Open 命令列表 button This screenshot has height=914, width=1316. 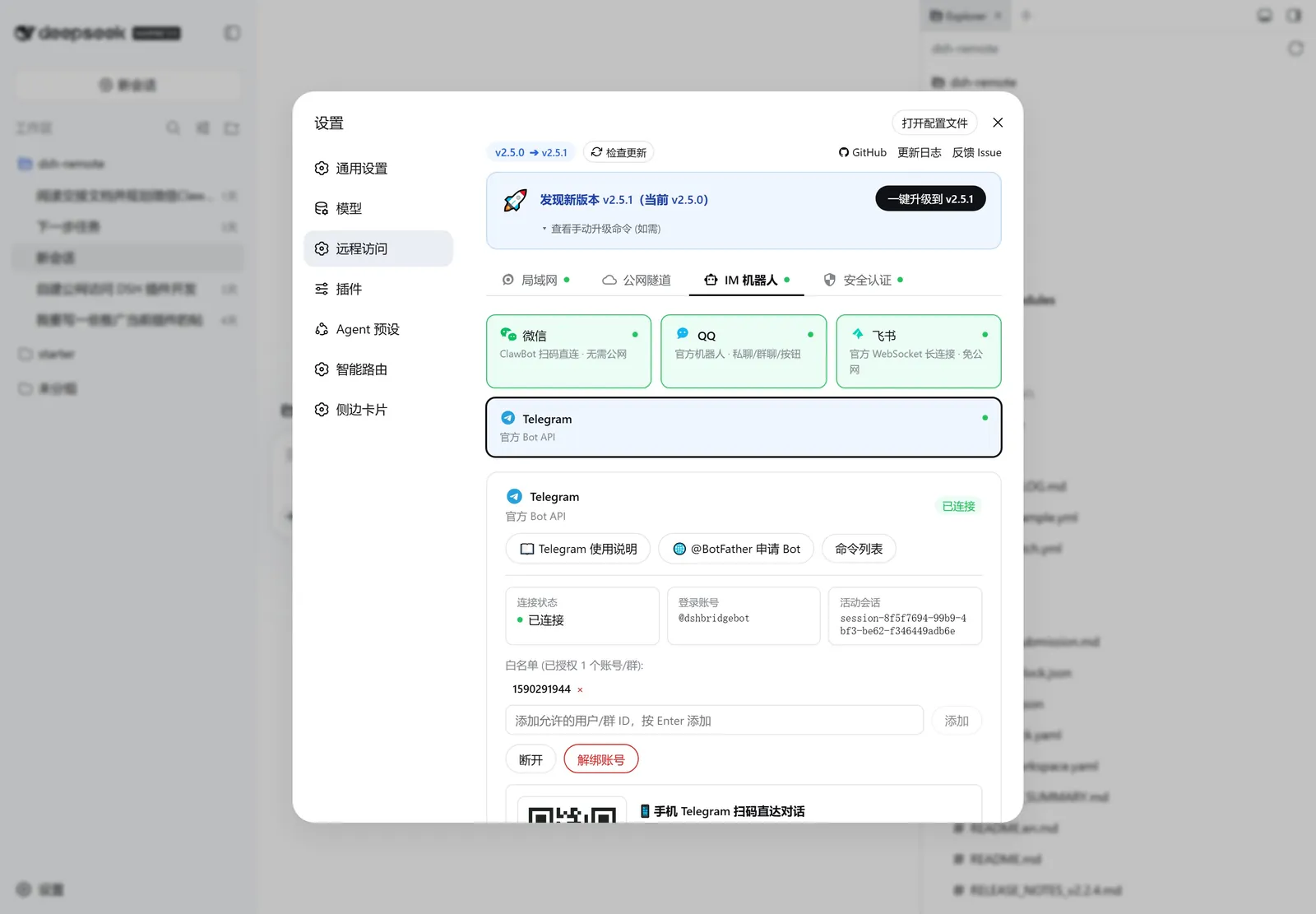[x=859, y=549]
